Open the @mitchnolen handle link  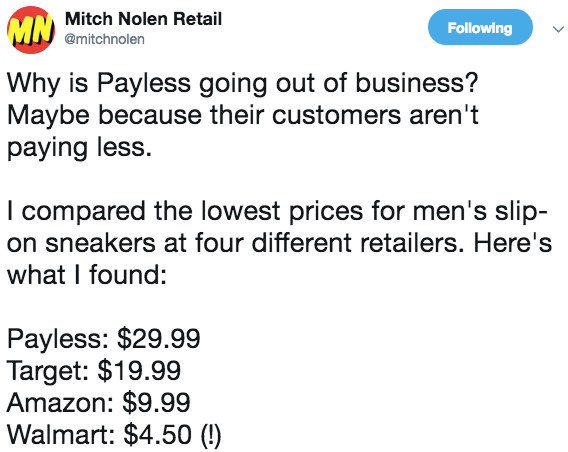(105, 39)
